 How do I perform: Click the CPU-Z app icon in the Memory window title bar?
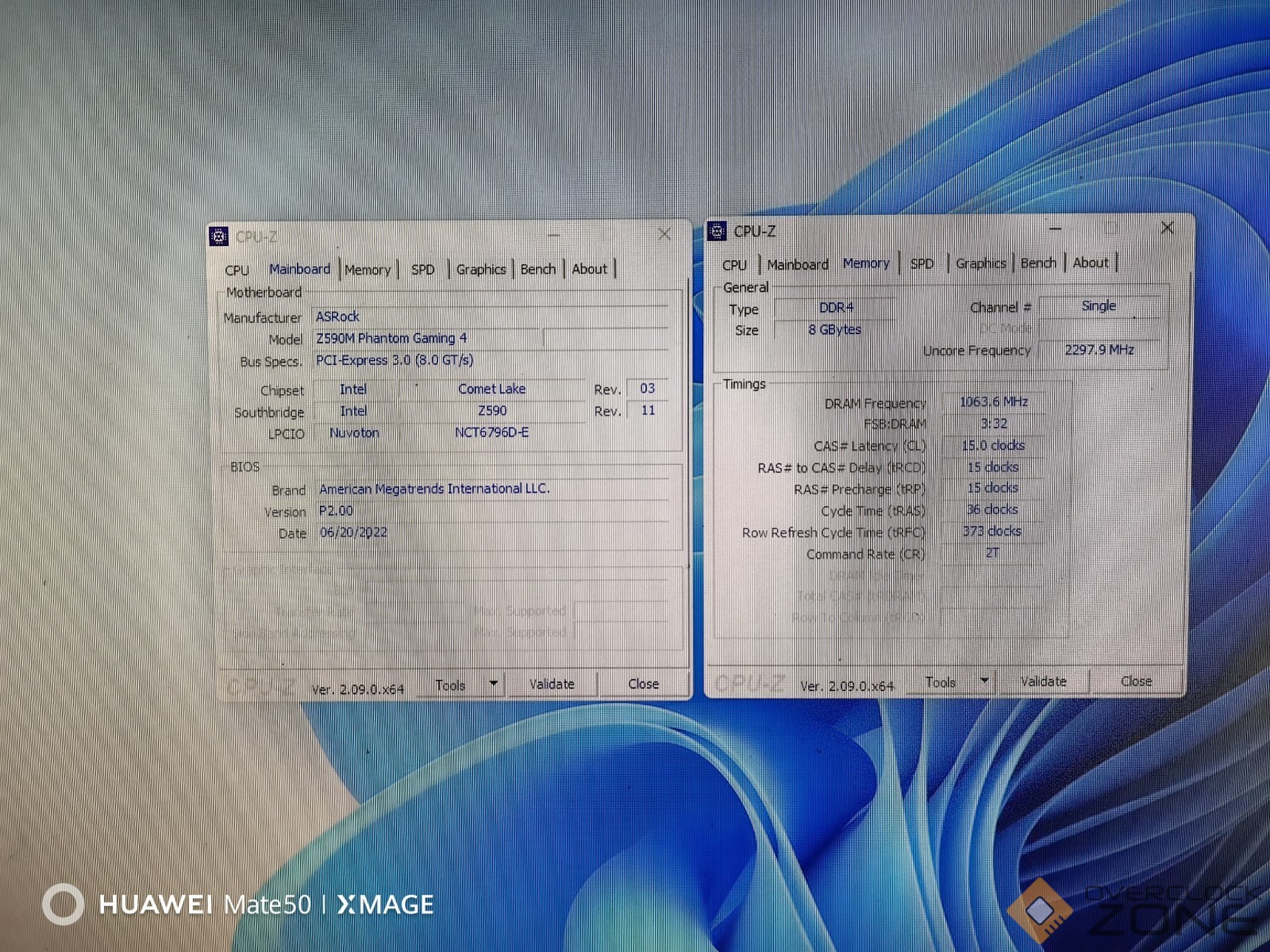tap(717, 231)
